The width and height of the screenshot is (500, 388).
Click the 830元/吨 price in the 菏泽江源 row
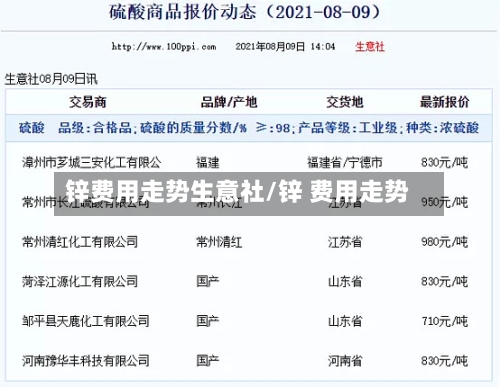(x=444, y=282)
